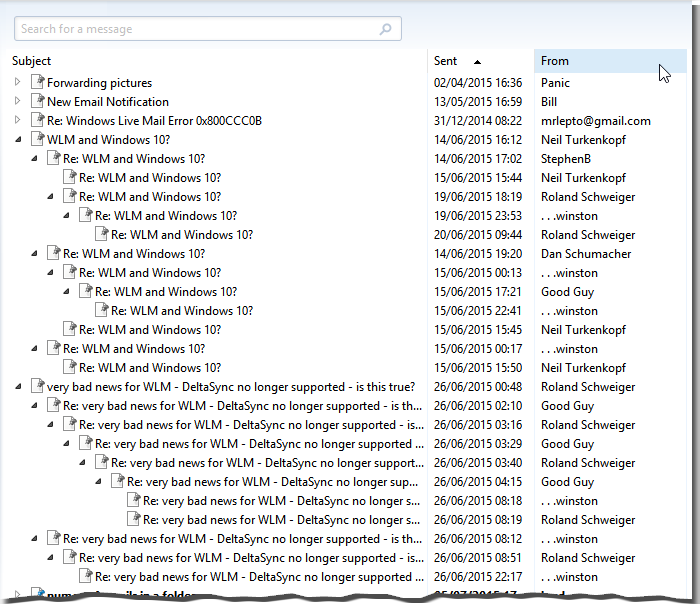The height and width of the screenshot is (607, 700).
Task: Click message icon of reply sent 15/06/2015 15:44
Action: point(70,177)
